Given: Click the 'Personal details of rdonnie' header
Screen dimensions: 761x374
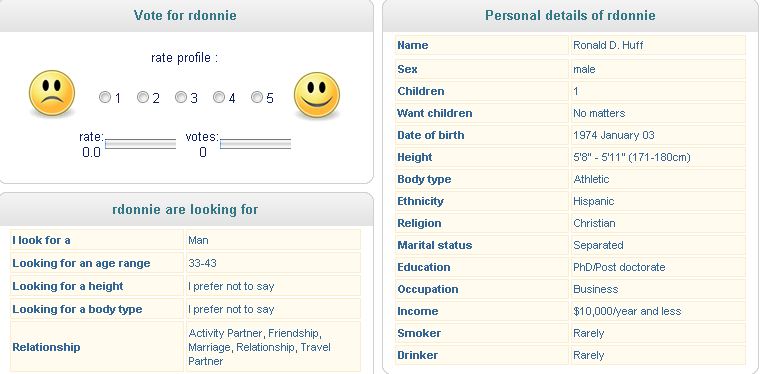Looking at the screenshot, I should coord(570,15).
